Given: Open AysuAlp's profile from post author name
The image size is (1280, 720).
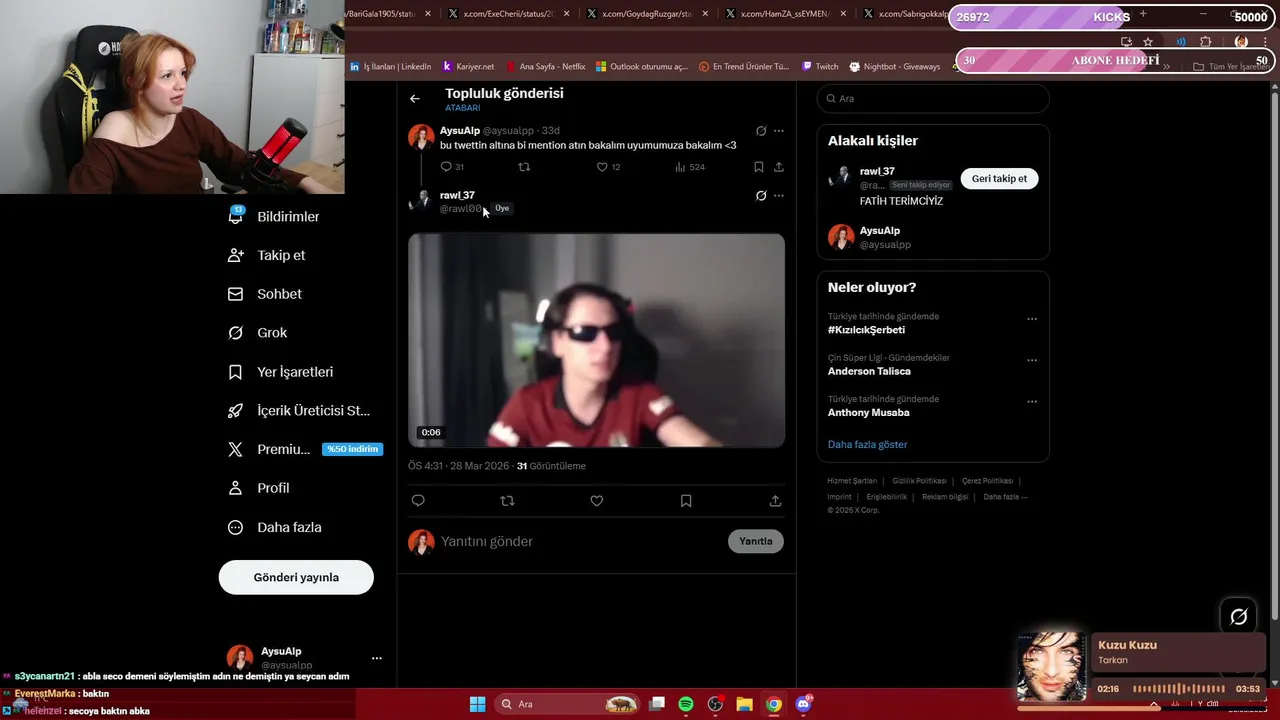Looking at the screenshot, I should [460, 131].
